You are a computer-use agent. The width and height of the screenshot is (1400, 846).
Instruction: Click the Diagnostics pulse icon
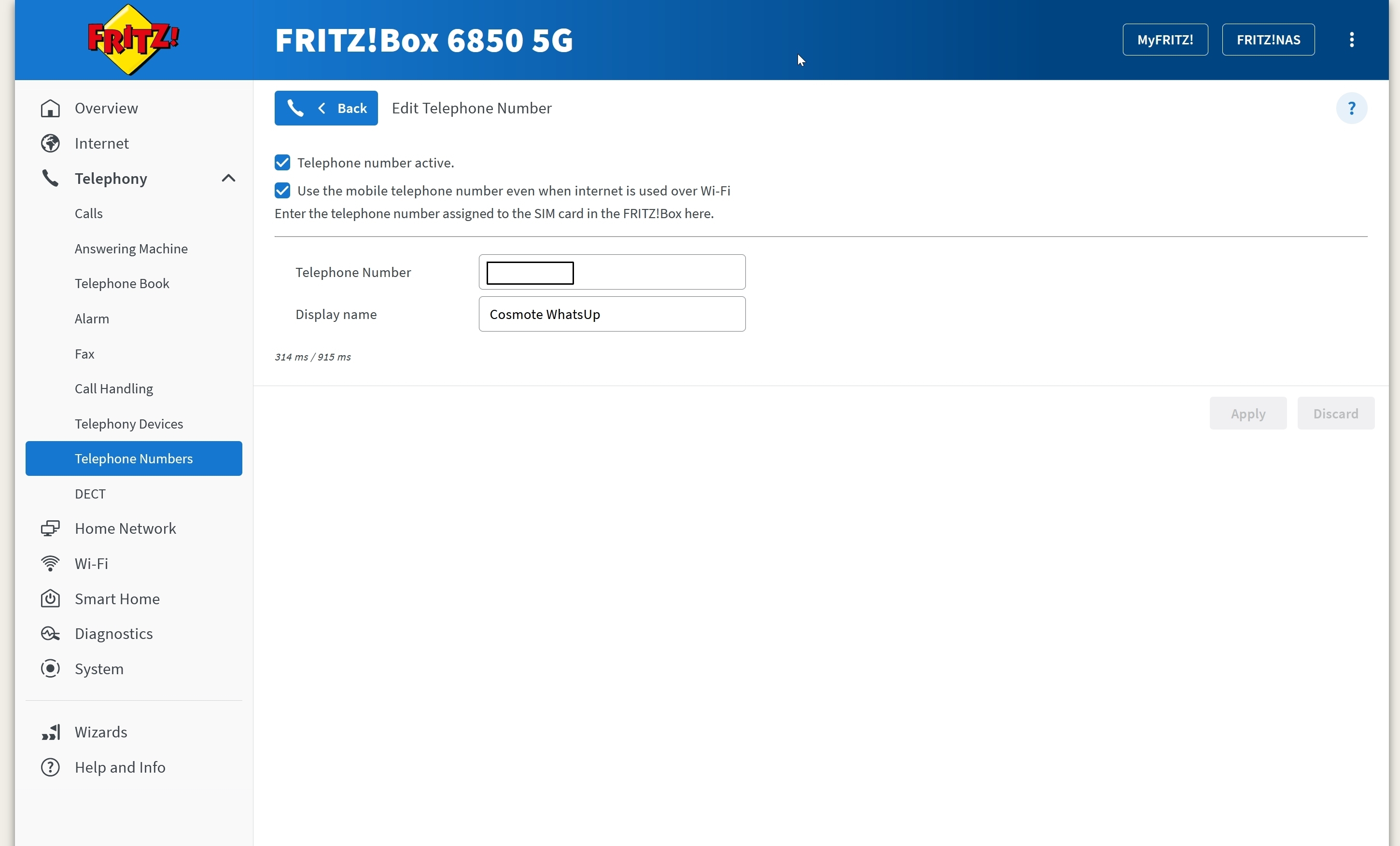pyautogui.click(x=51, y=634)
